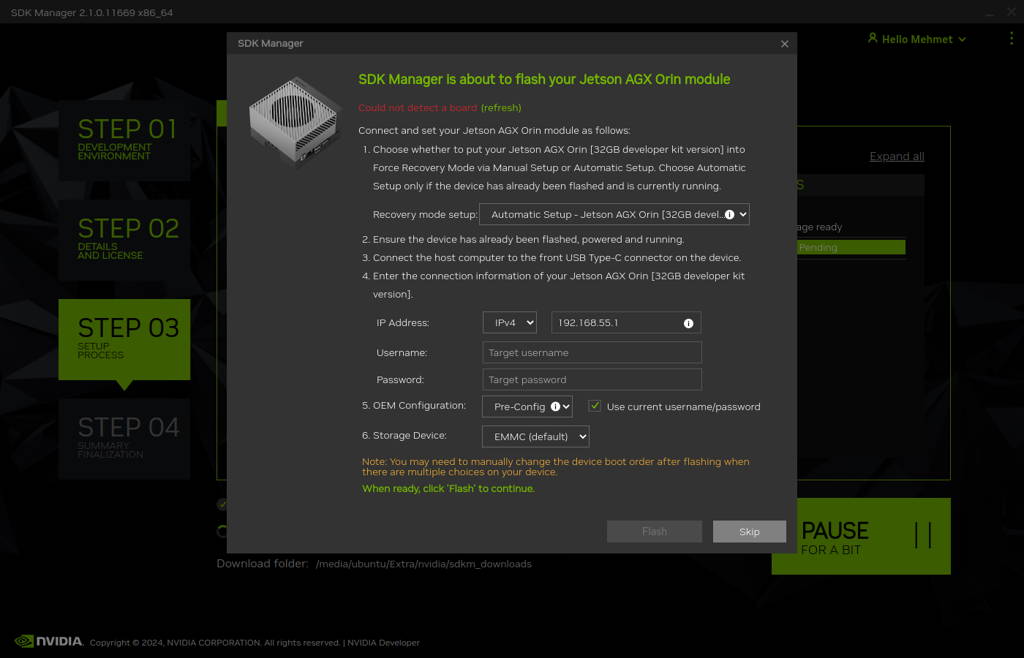Click the Expand all link
This screenshot has width=1024, height=658.
[x=897, y=156]
